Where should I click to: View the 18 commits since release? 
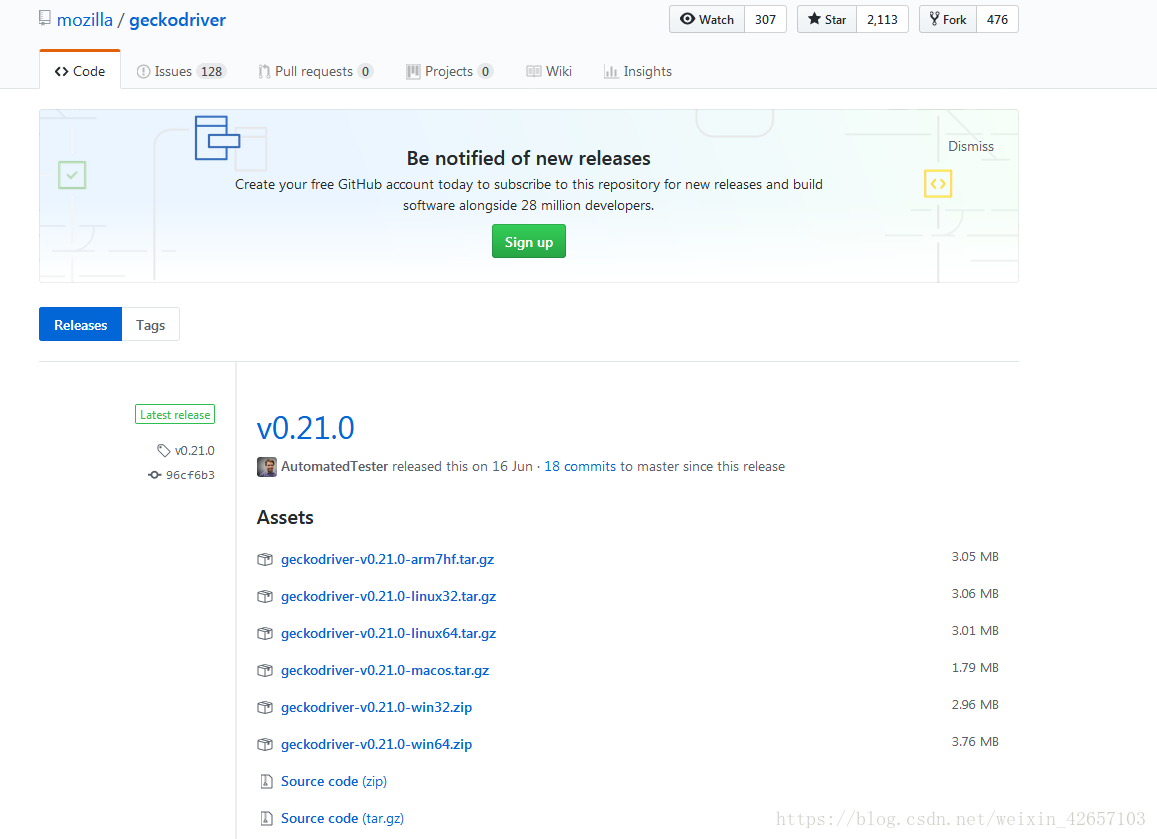click(x=580, y=466)
